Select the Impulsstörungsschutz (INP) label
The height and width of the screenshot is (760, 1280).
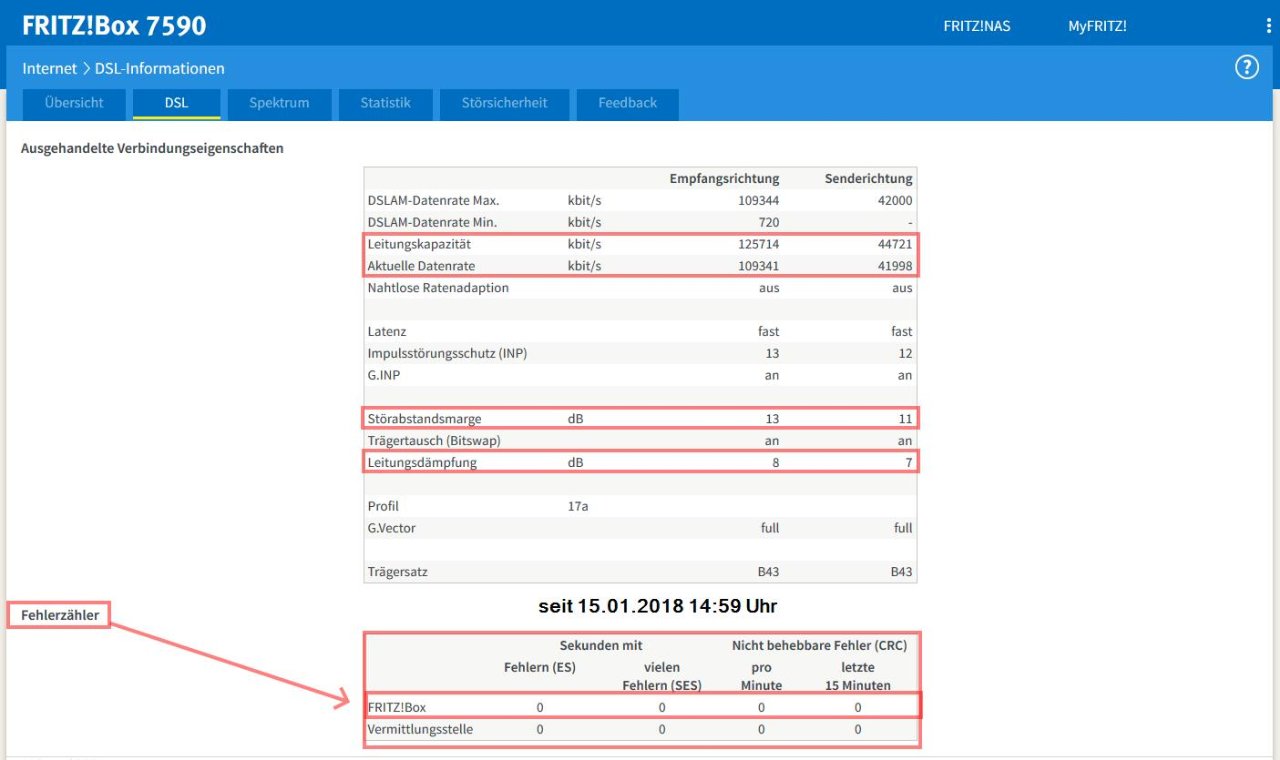click(446, 353)
